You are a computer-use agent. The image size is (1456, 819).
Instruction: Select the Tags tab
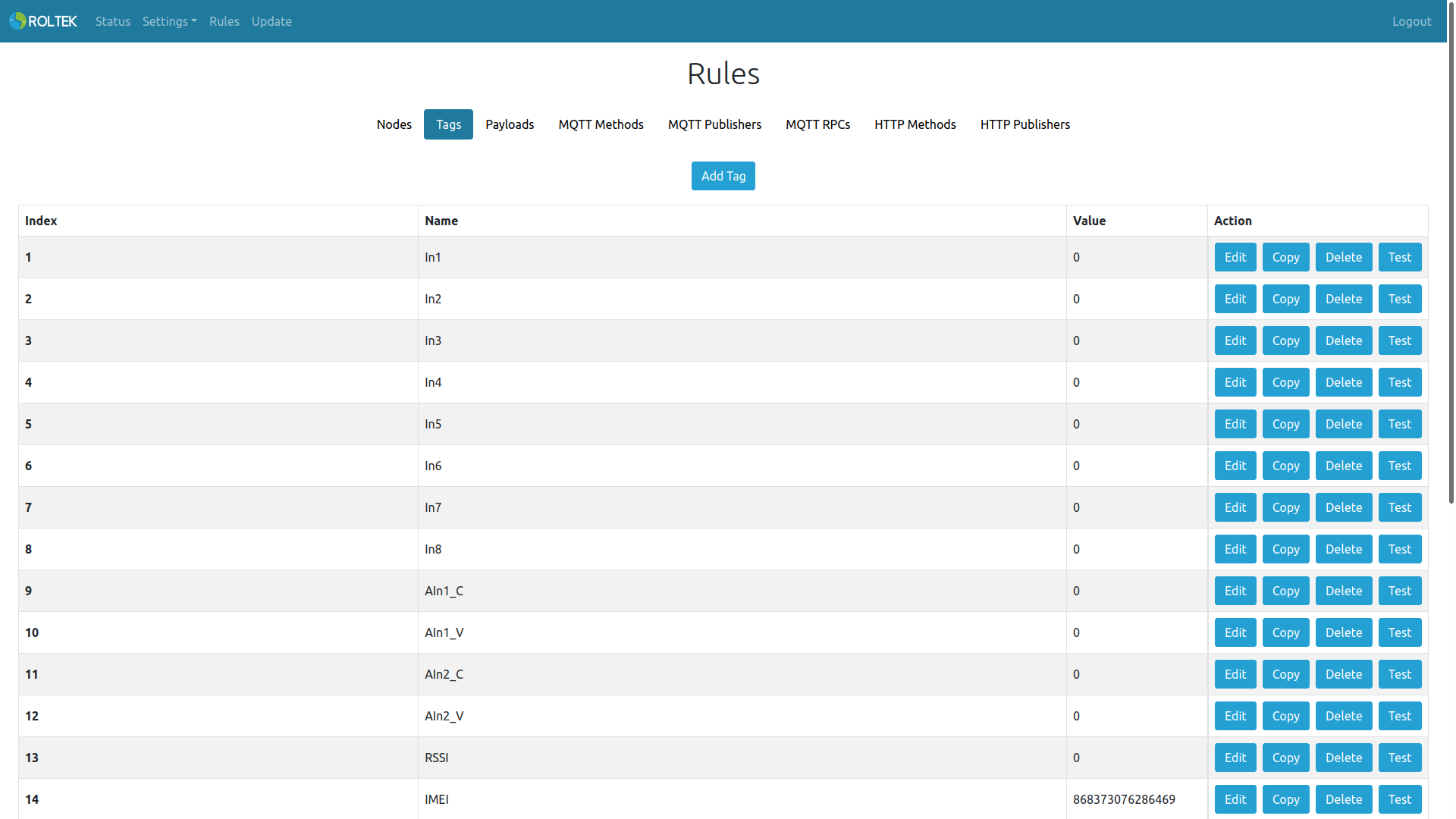click(448, 124)
